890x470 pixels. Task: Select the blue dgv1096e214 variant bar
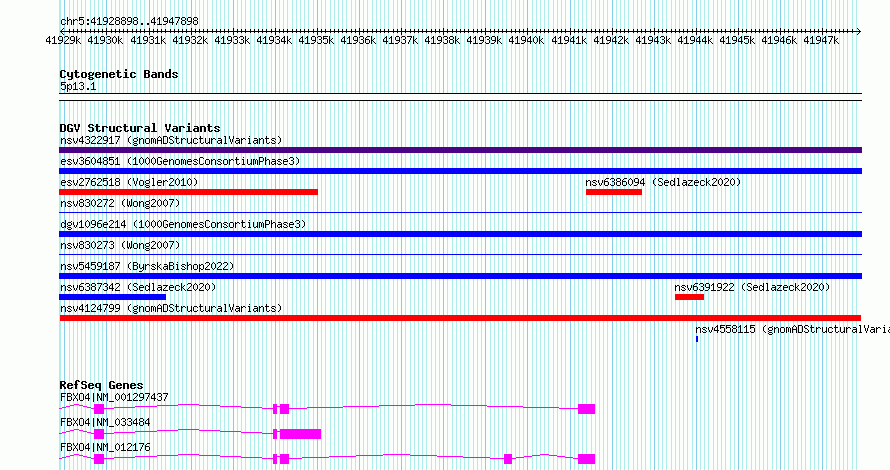[460, 234]
